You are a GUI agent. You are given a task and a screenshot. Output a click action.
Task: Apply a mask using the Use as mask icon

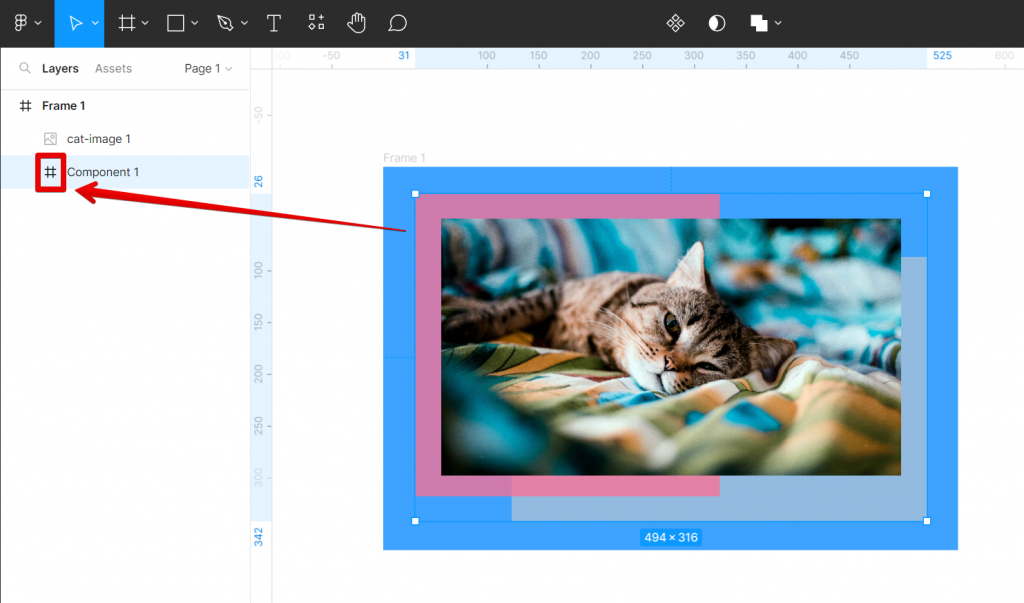[x=716, y=22]
